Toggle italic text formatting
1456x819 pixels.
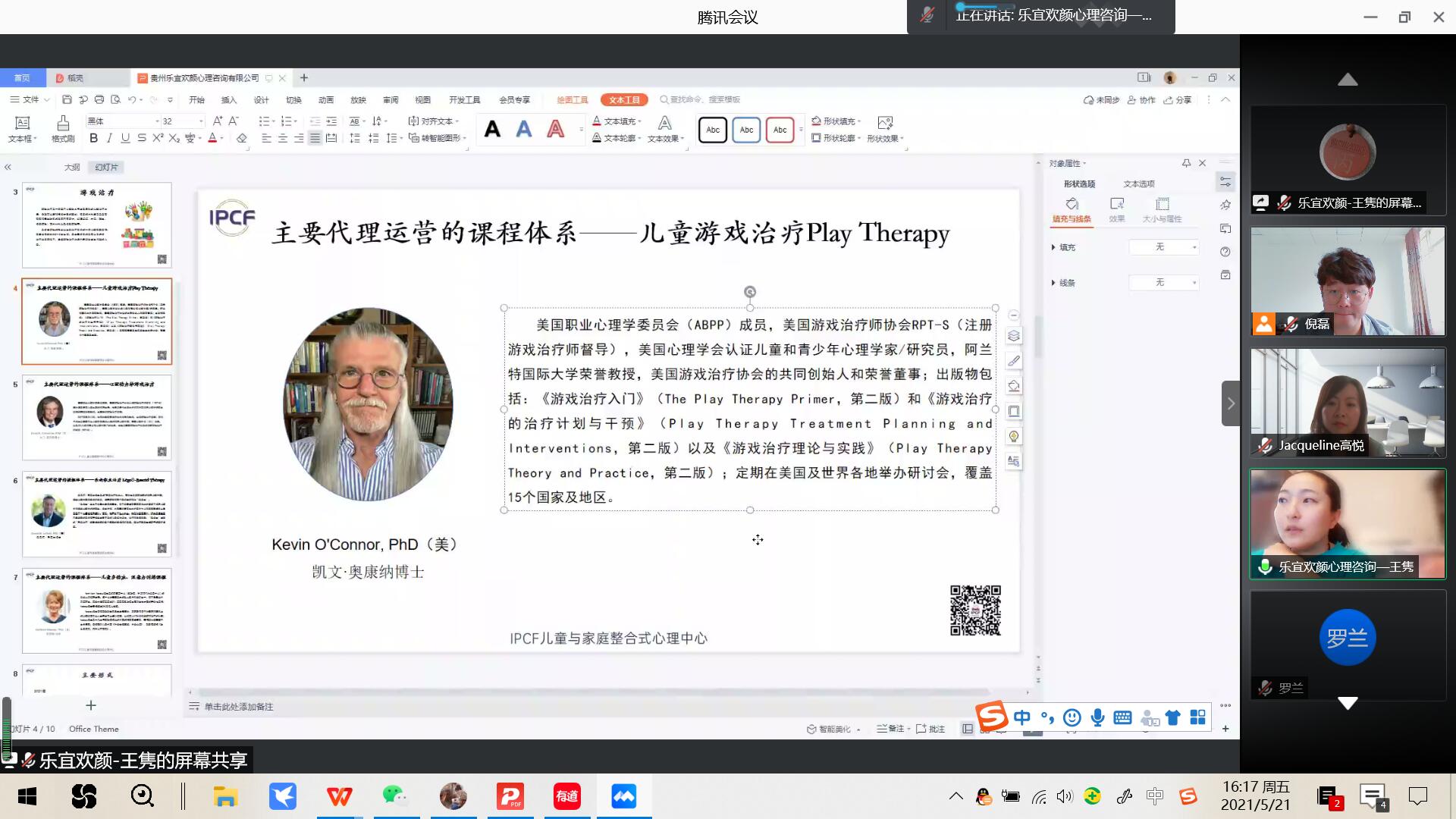109,138
